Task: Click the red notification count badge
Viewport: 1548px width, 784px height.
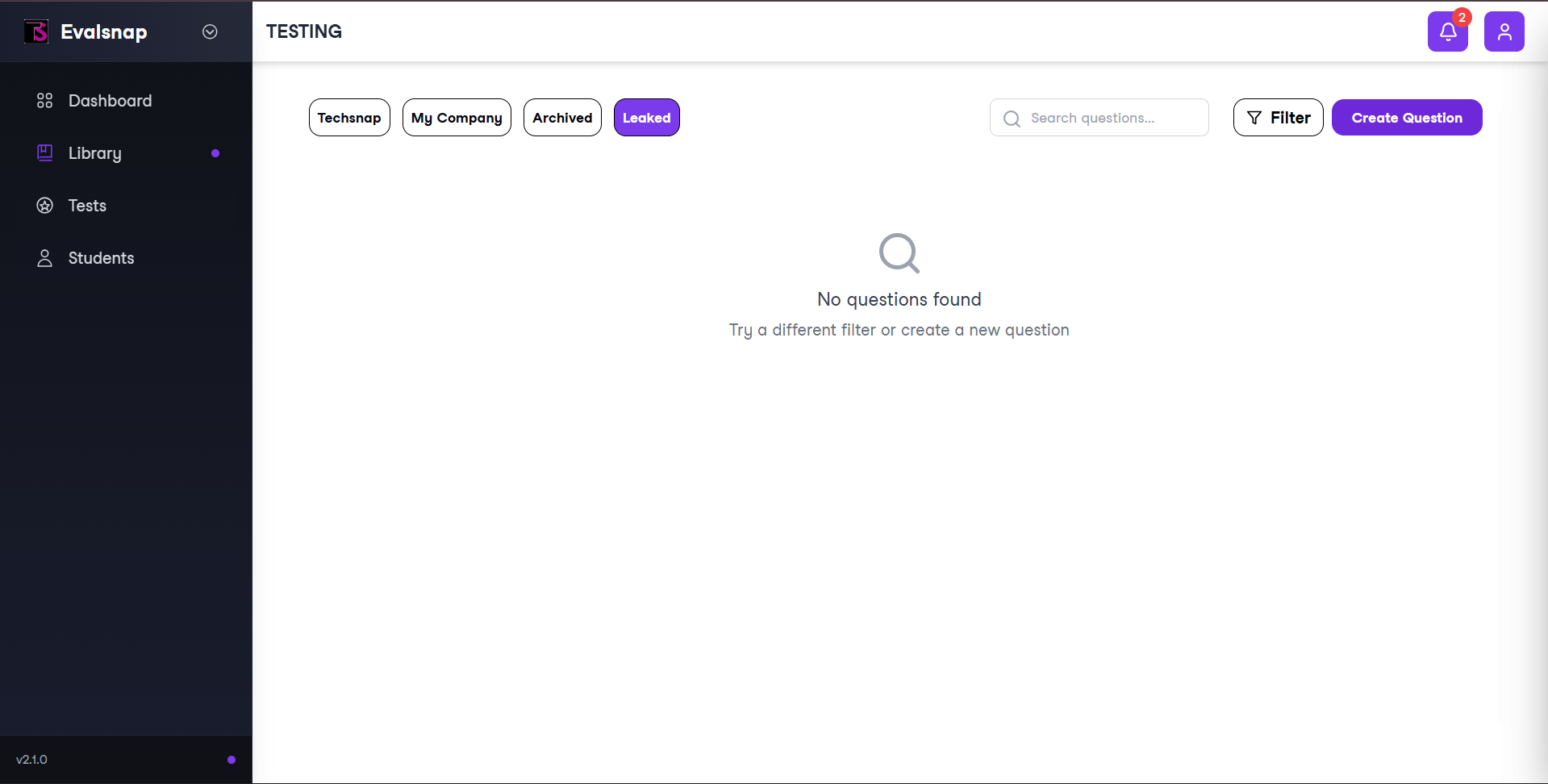Action: tap(1462, 17)
